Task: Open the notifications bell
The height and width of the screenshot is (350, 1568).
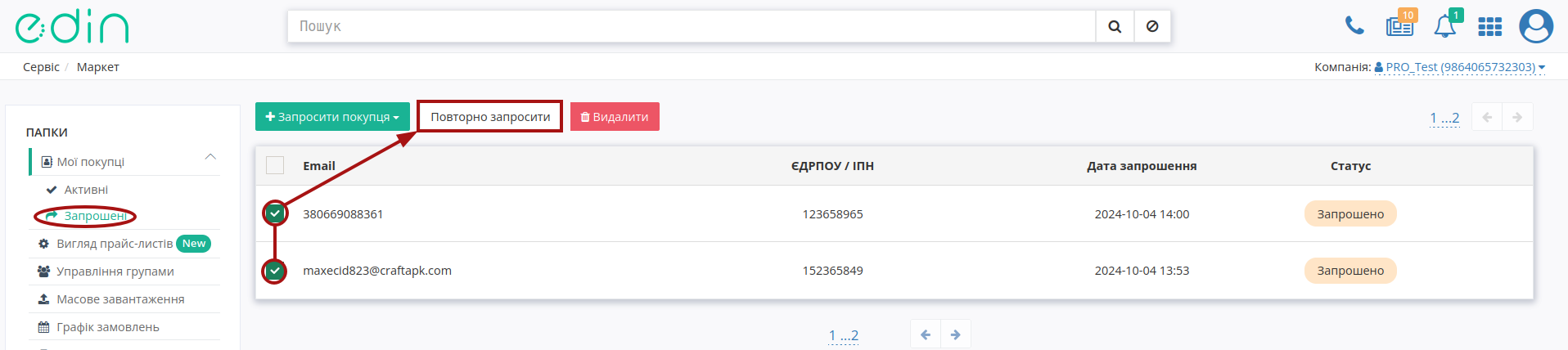Action: (x=1445, y=26)
